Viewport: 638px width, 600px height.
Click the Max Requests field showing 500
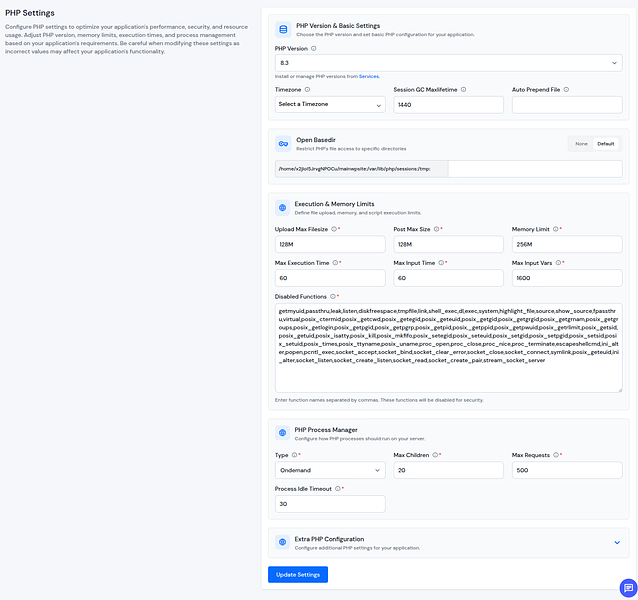click(567, 470)
